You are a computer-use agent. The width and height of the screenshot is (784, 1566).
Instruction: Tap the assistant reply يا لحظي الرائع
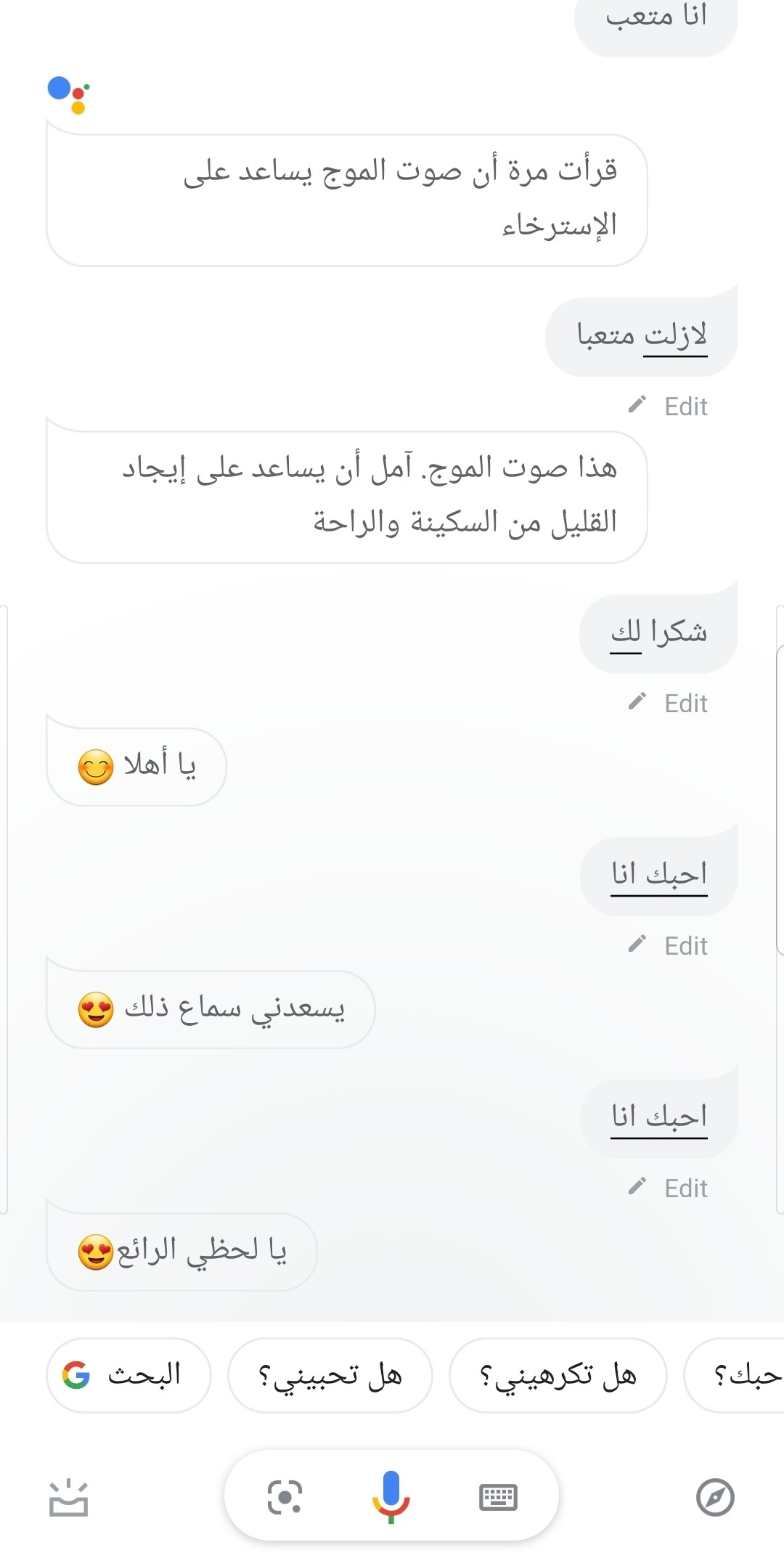pos(181,1252)
